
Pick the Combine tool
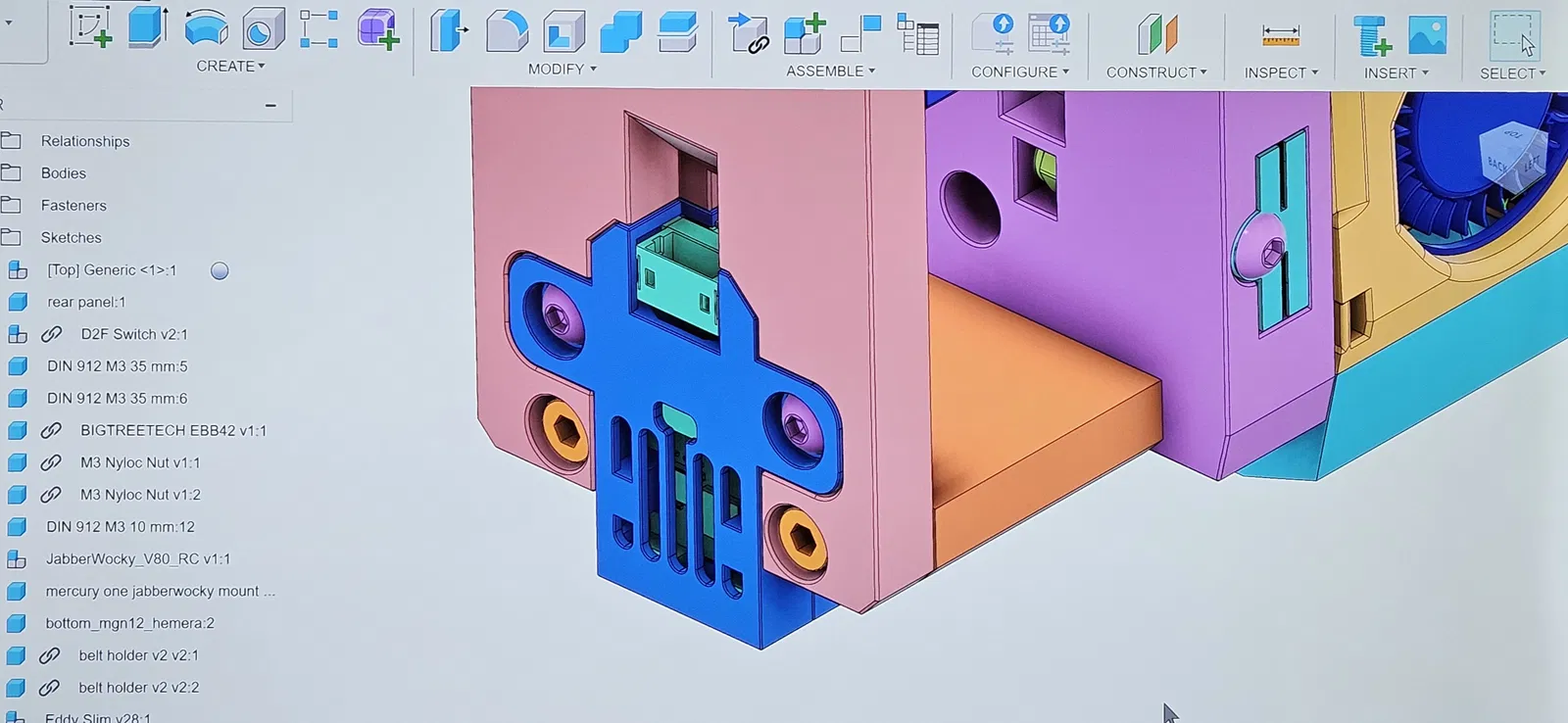pyautogui.click(x=620, y=31)
